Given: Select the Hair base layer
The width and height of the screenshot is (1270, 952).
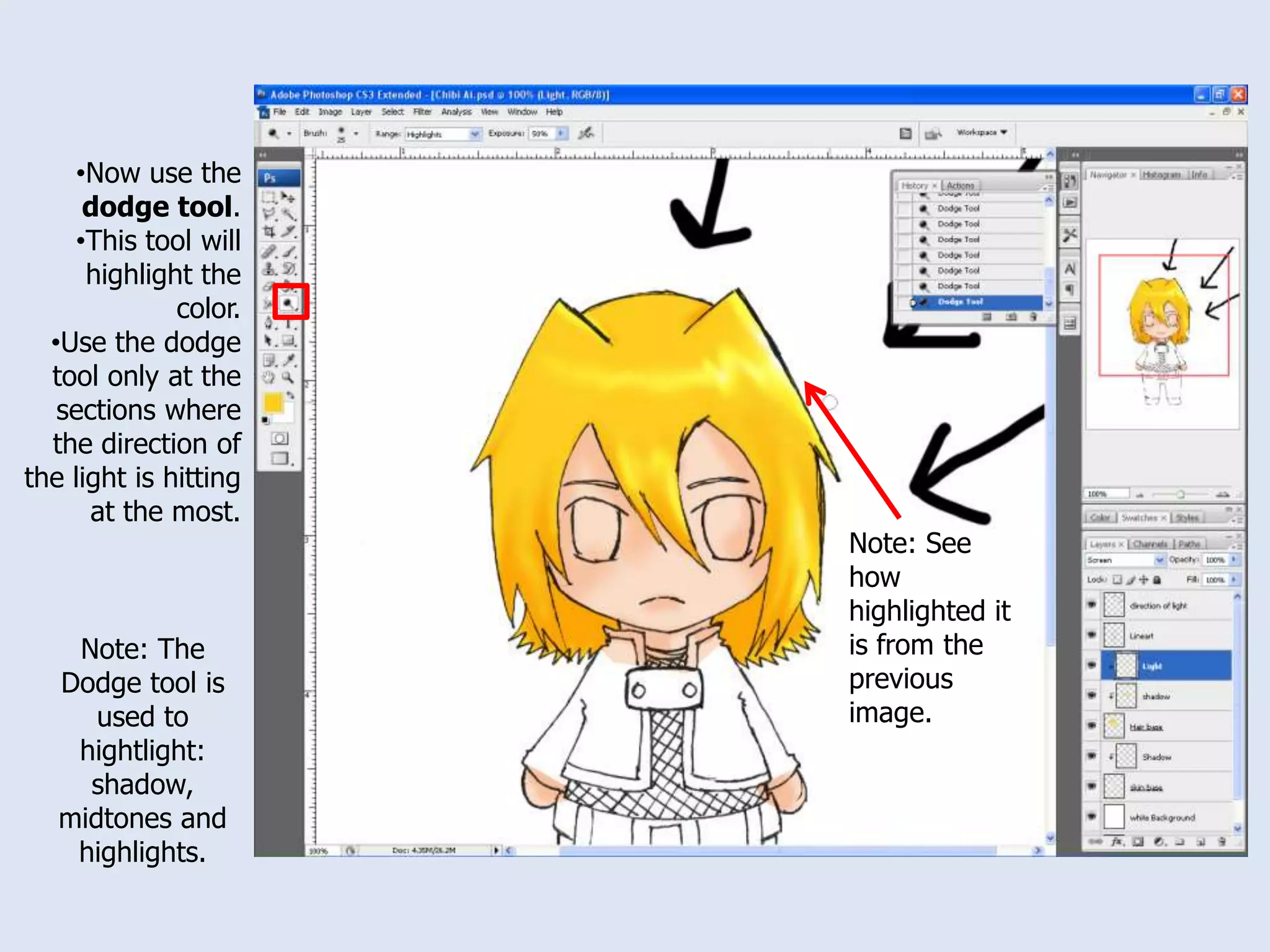Looking at the screenshot, I should 1166,726.
